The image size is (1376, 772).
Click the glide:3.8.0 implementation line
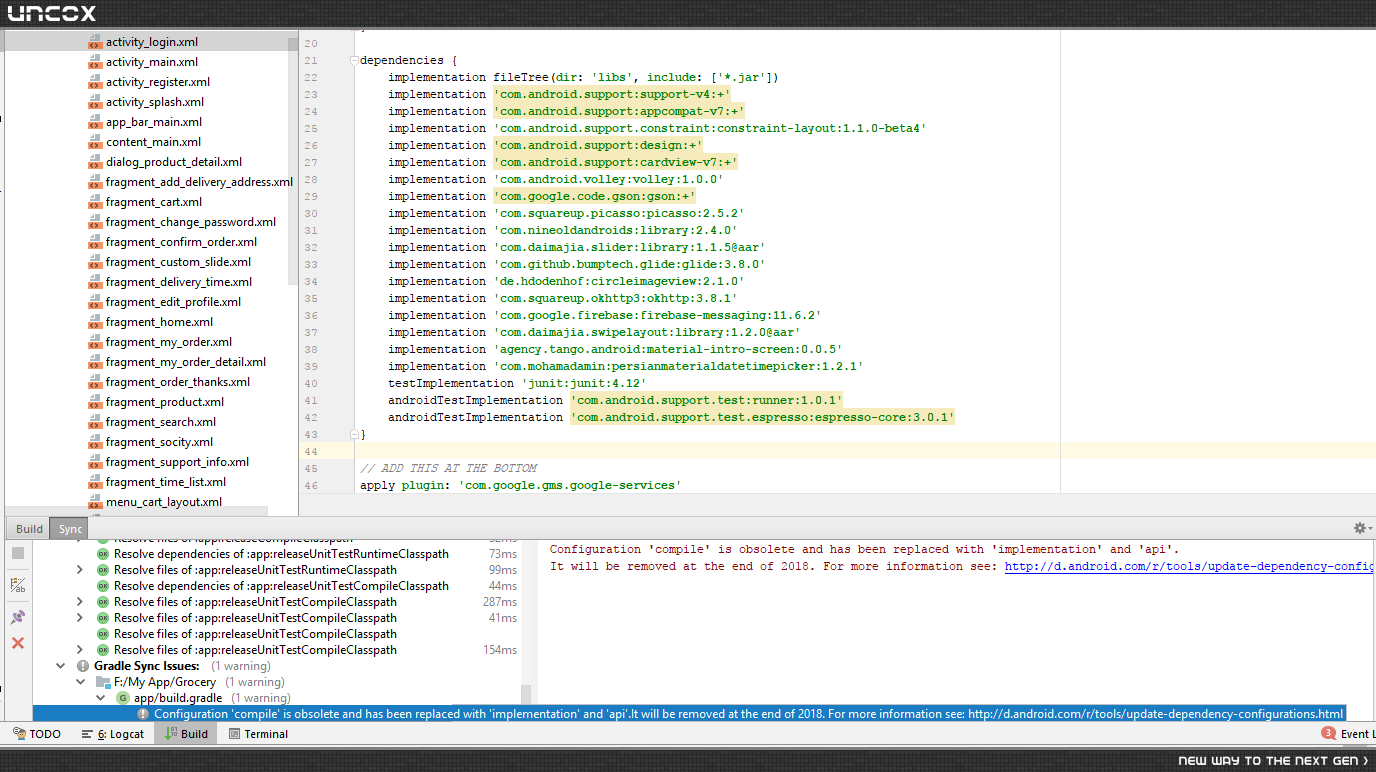577,264
